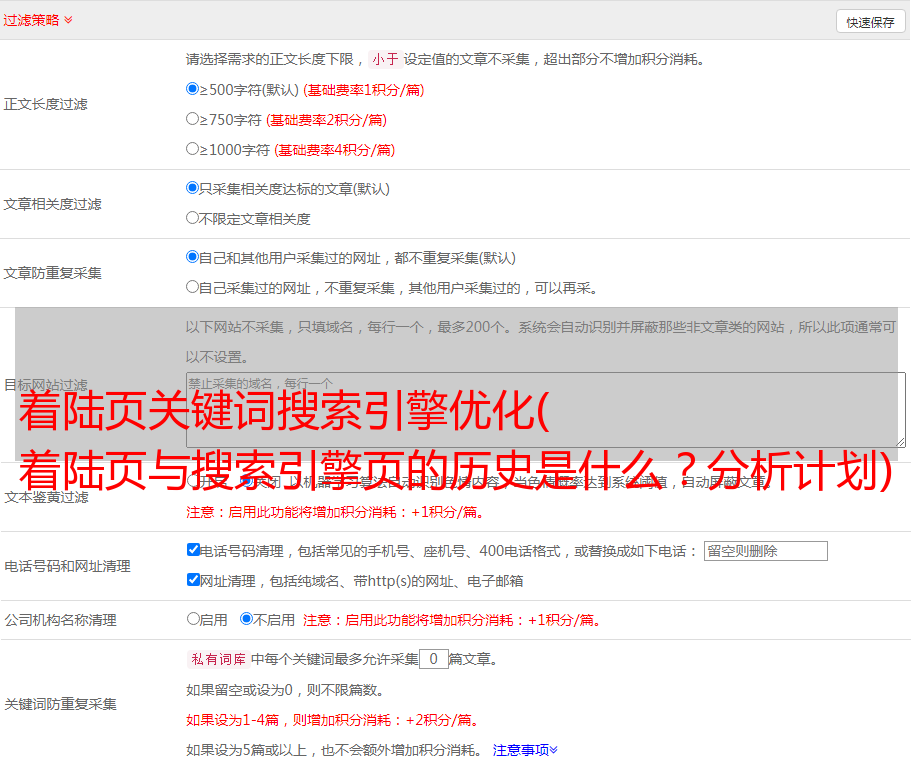The image size is (912, 768).
Task: Click the 关键词防重复采集 row label
Action: [x=60, y=704]
